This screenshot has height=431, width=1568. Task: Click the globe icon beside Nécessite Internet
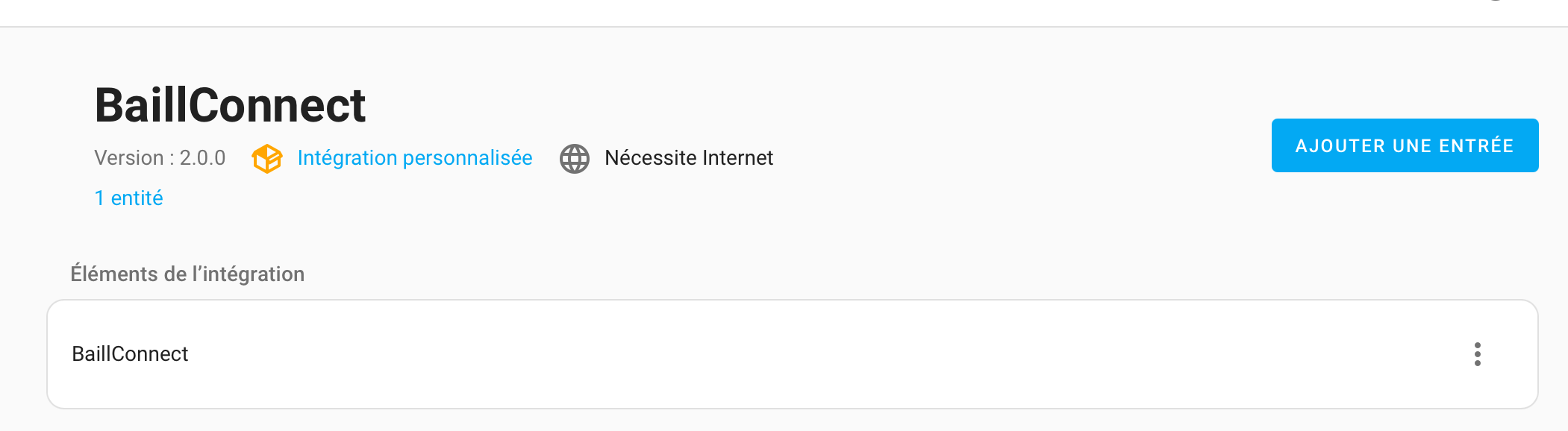[x=575, y=158]
